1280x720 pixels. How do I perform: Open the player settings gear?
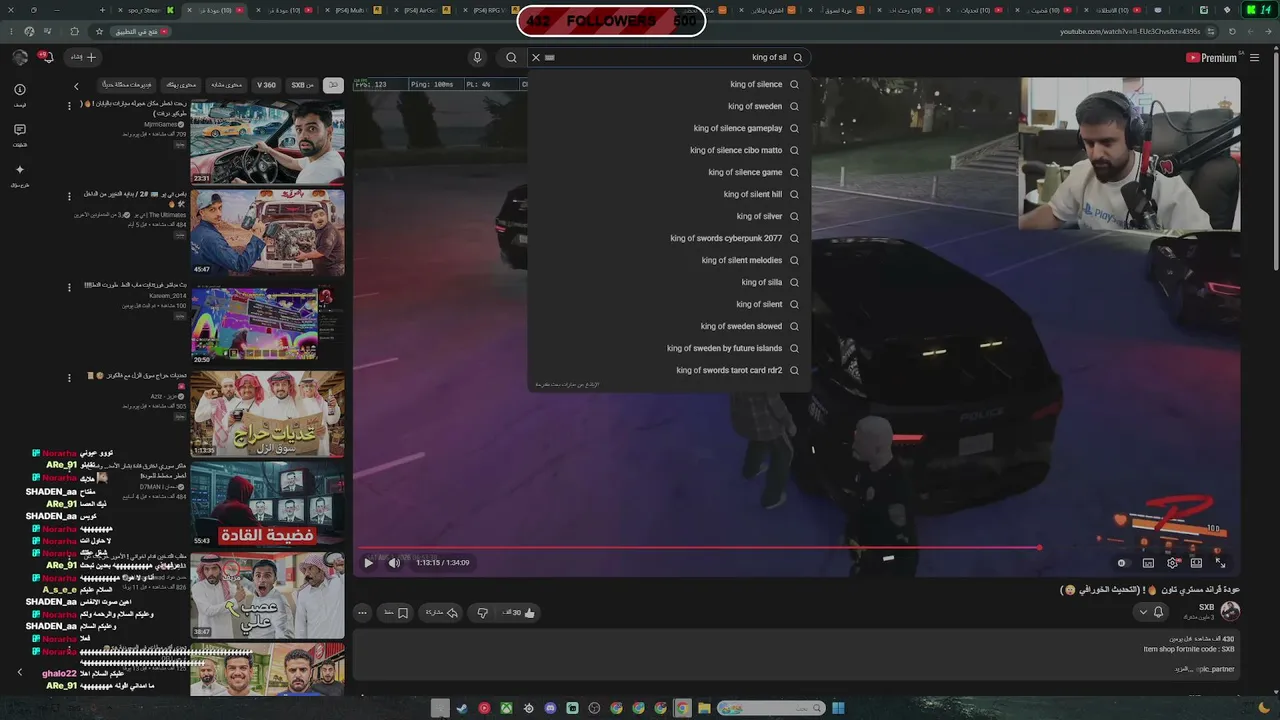coord(1172,563)
